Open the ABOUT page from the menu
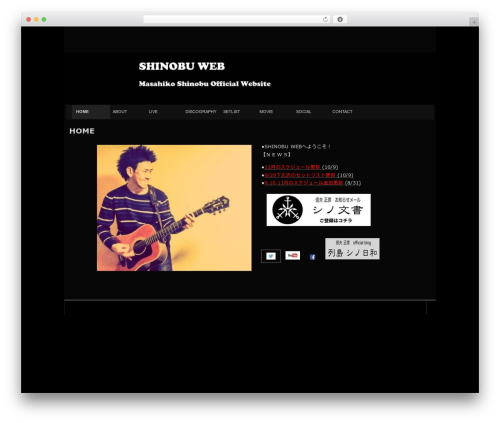The width and height of the screenshot is (500, 423). (x=120, y=112)
